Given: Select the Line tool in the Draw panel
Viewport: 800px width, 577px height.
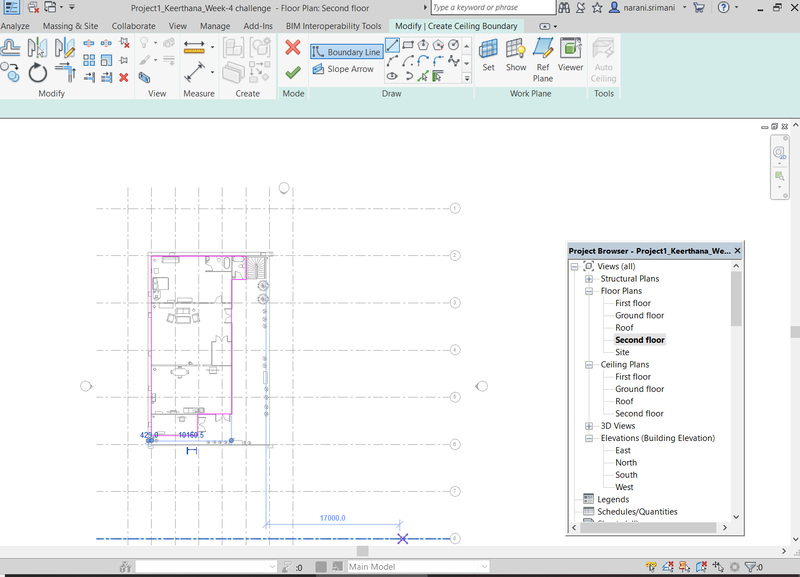Looking at the screenshot, I should coord(392,45).
